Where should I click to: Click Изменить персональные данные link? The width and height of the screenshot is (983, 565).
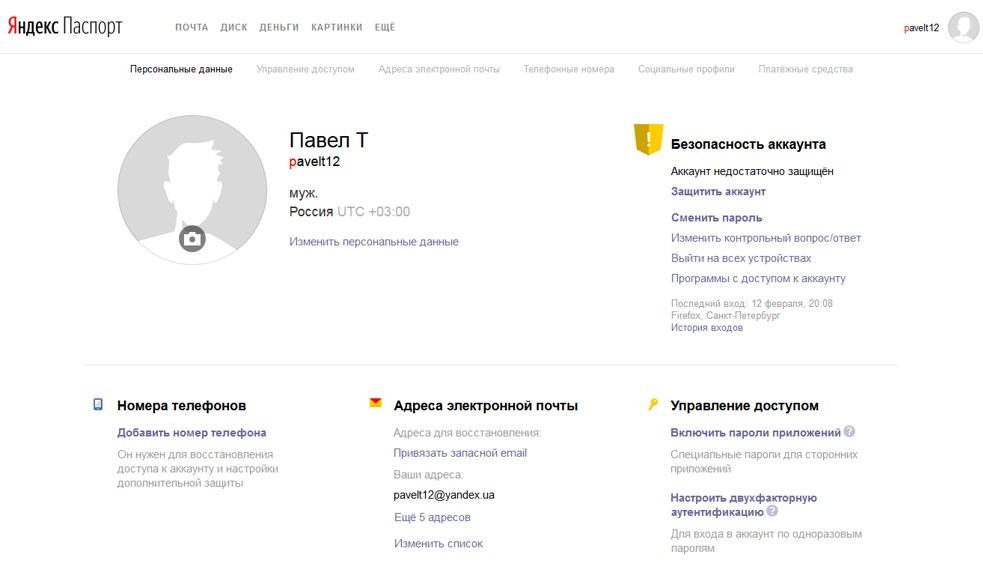point(373,241)
